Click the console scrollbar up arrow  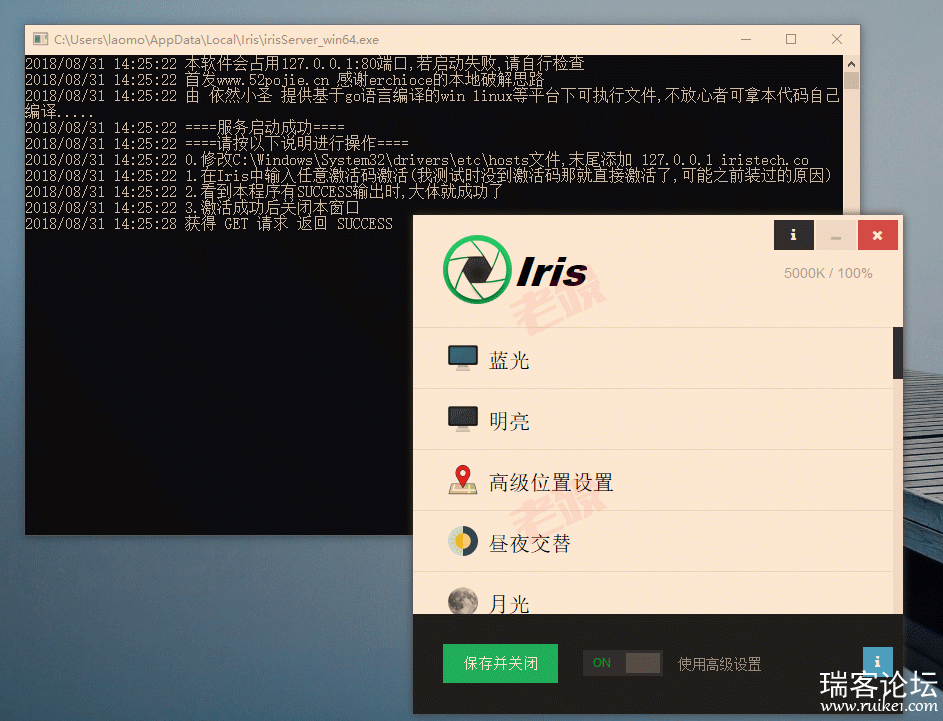[x=851, y=63]
